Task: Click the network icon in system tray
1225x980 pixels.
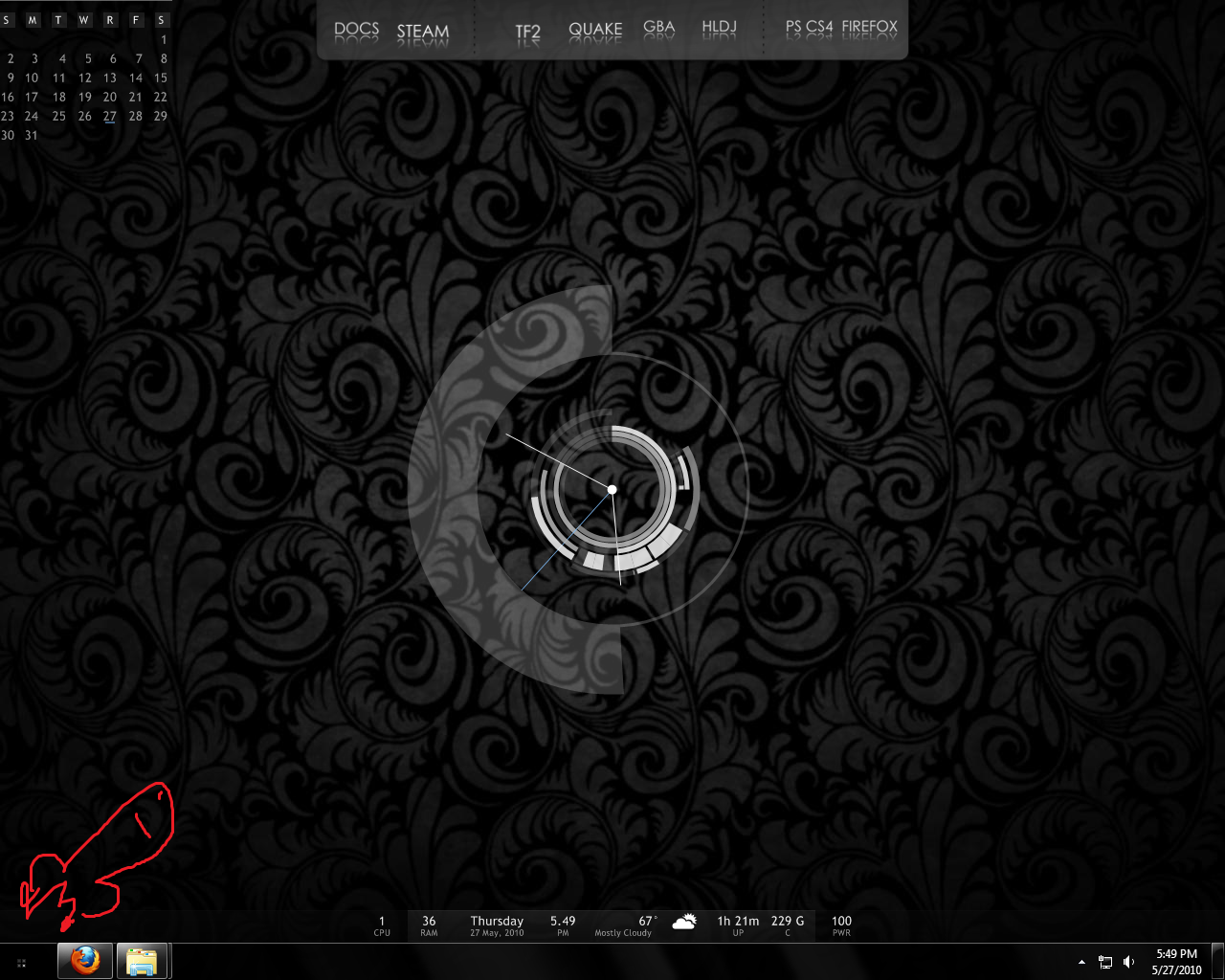Action: [x=1105, y=962]
